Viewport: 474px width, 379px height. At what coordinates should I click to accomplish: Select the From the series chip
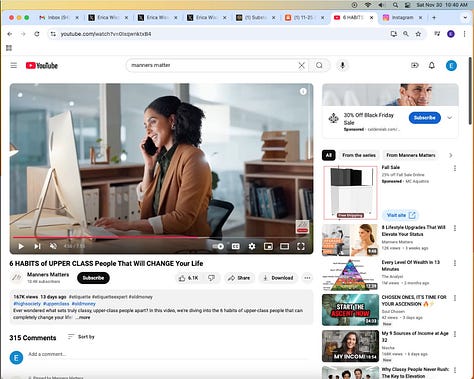tap(359, 155)
